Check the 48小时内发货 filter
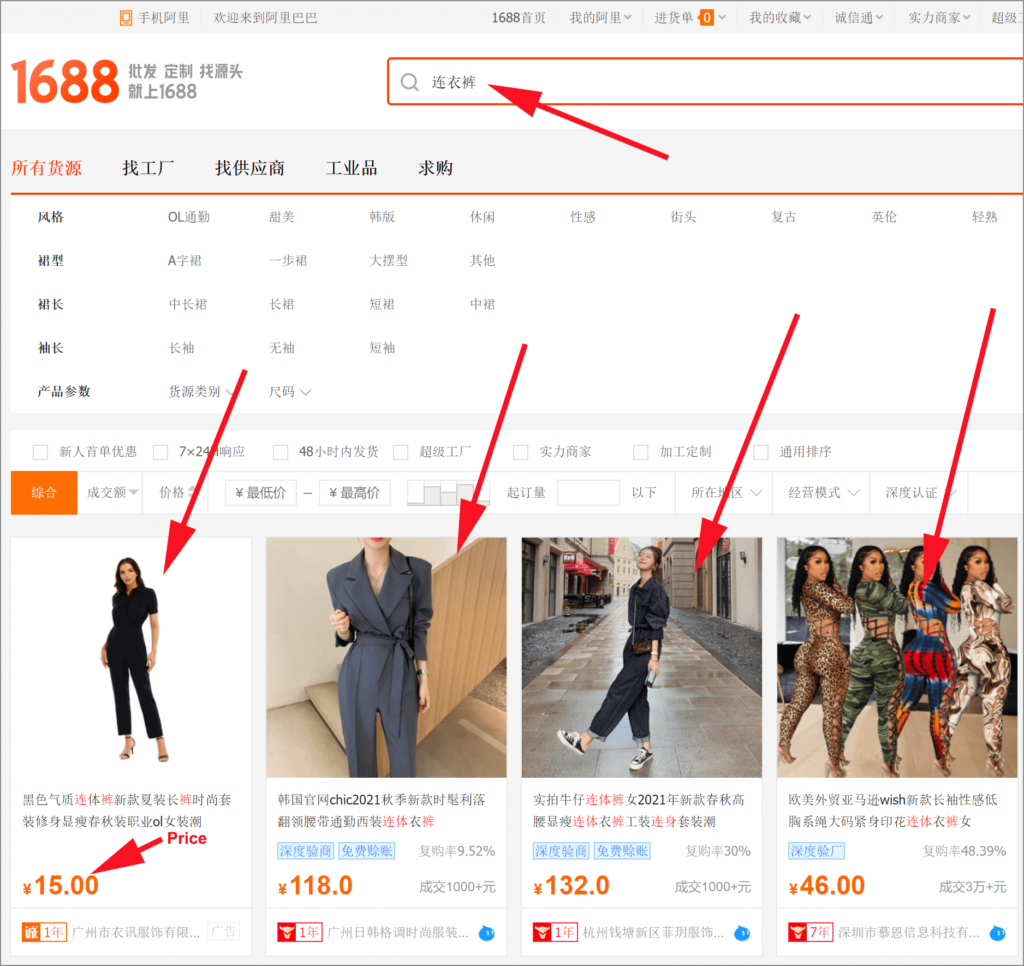Image resolution: width=1024 pixels, height=966 pixels. 280,452
